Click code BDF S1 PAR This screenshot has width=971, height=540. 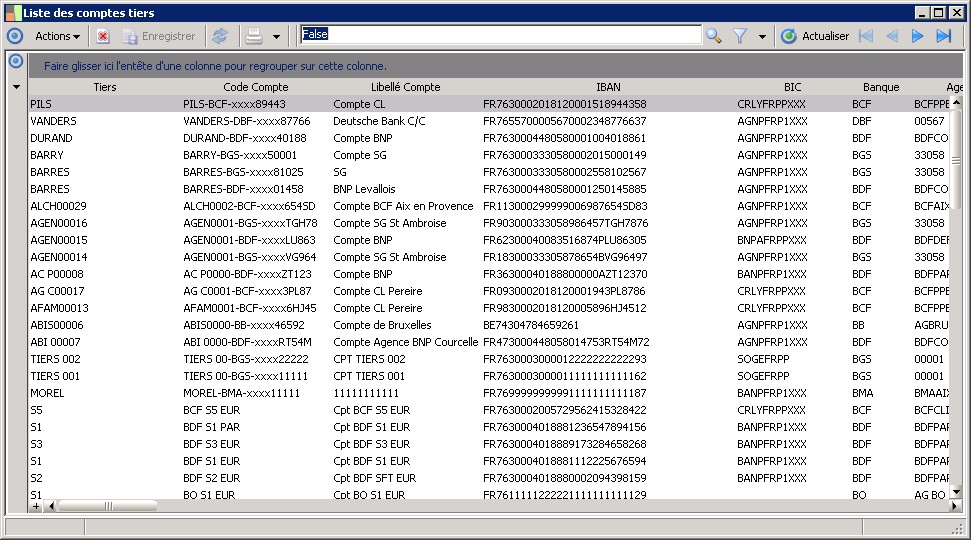(x=212, y=427)
